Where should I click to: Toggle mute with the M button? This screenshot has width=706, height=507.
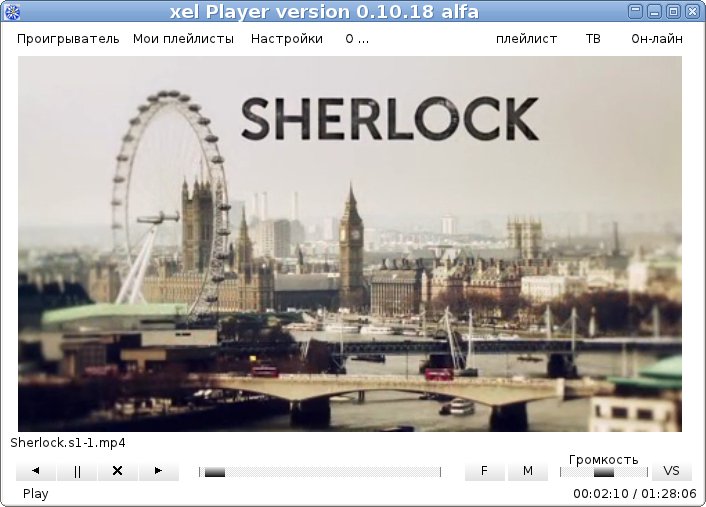527,471
